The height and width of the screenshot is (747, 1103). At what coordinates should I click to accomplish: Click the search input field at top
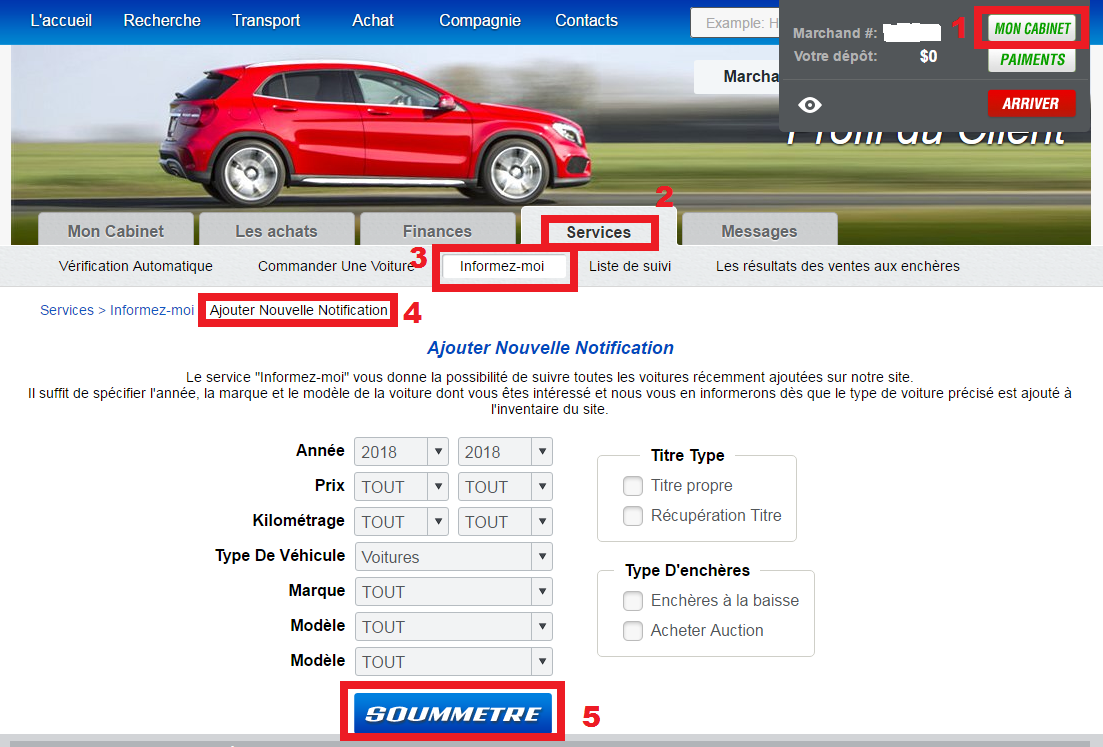(x=735, y=22)
